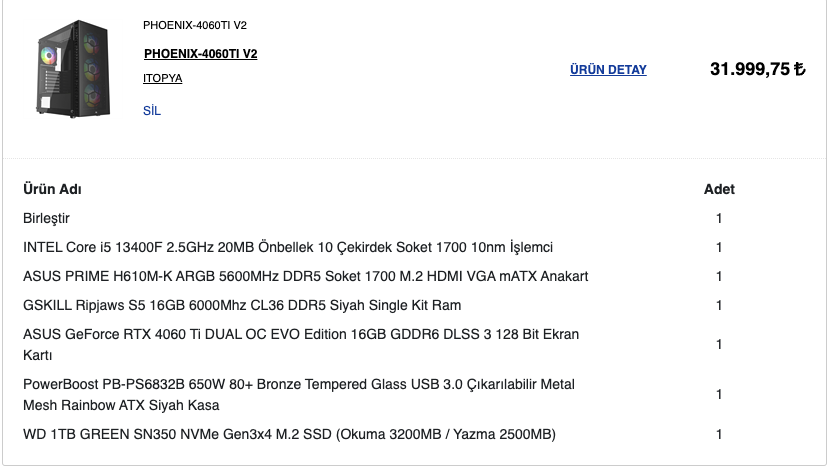830x467 pixels.
Task: Open the ITOPYA seller link
Action: (x=162, y=78)
